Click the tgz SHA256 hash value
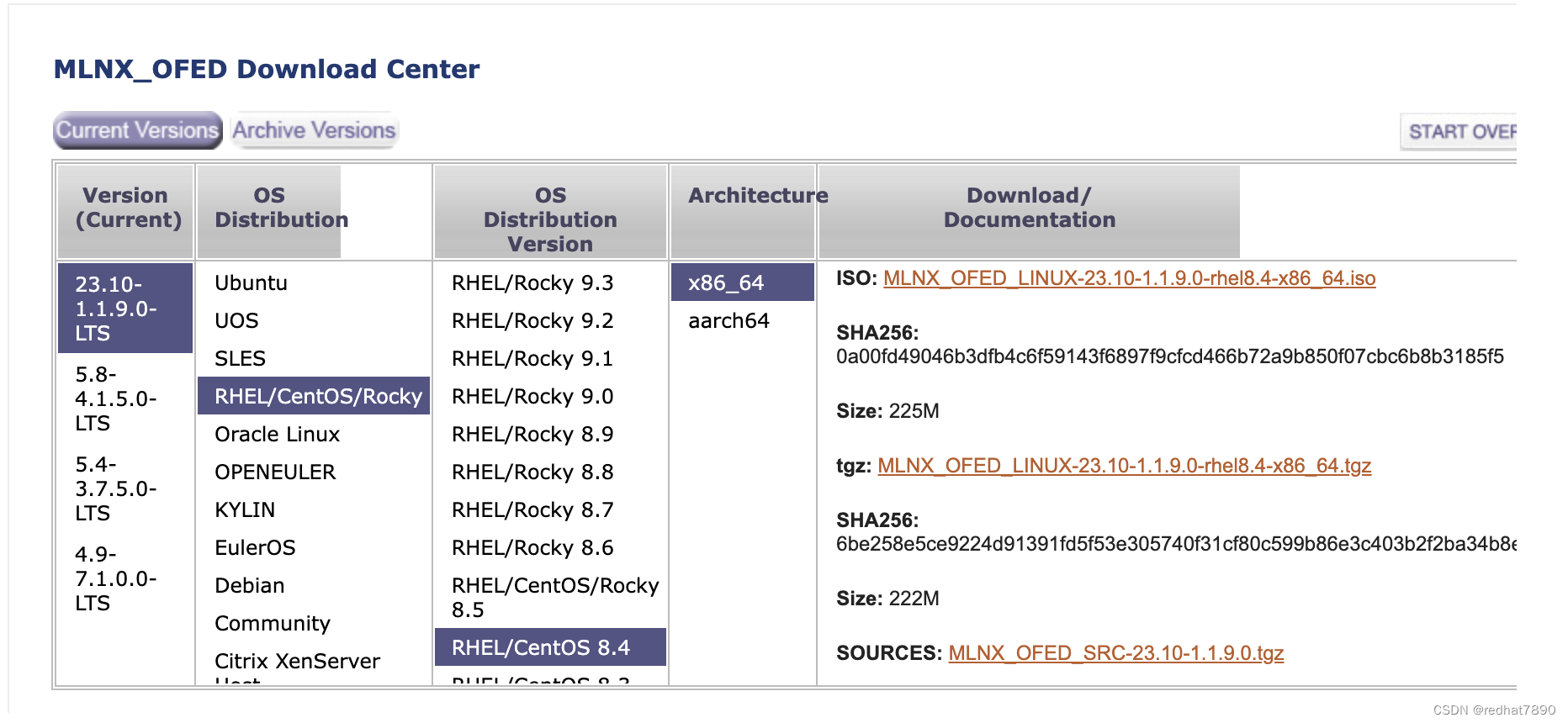Image resolution: width=1568 pixels, height=723 pixels. (1176, 544)
